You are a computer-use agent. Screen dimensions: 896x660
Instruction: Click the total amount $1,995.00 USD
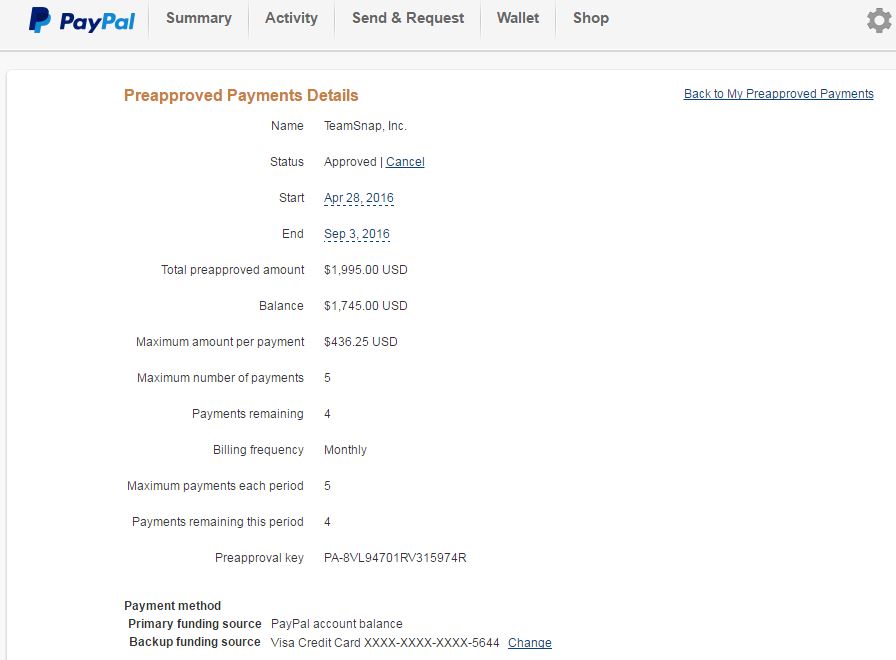pos(366,270)
